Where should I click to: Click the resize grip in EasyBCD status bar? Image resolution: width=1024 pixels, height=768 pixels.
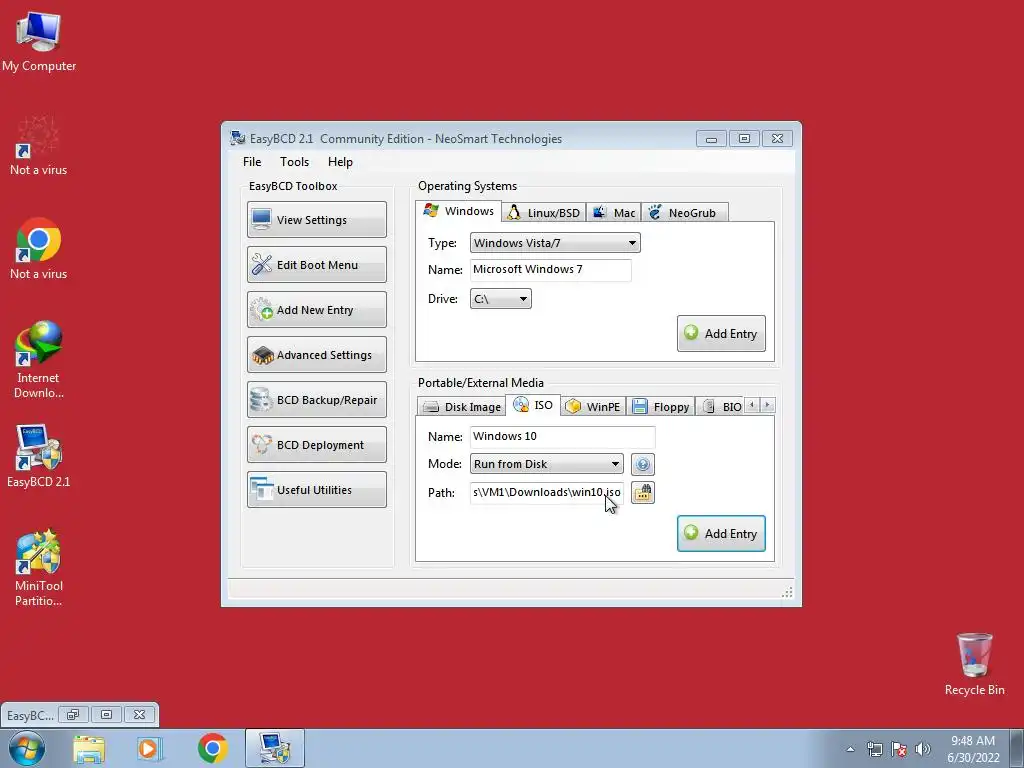click(787, 592)
